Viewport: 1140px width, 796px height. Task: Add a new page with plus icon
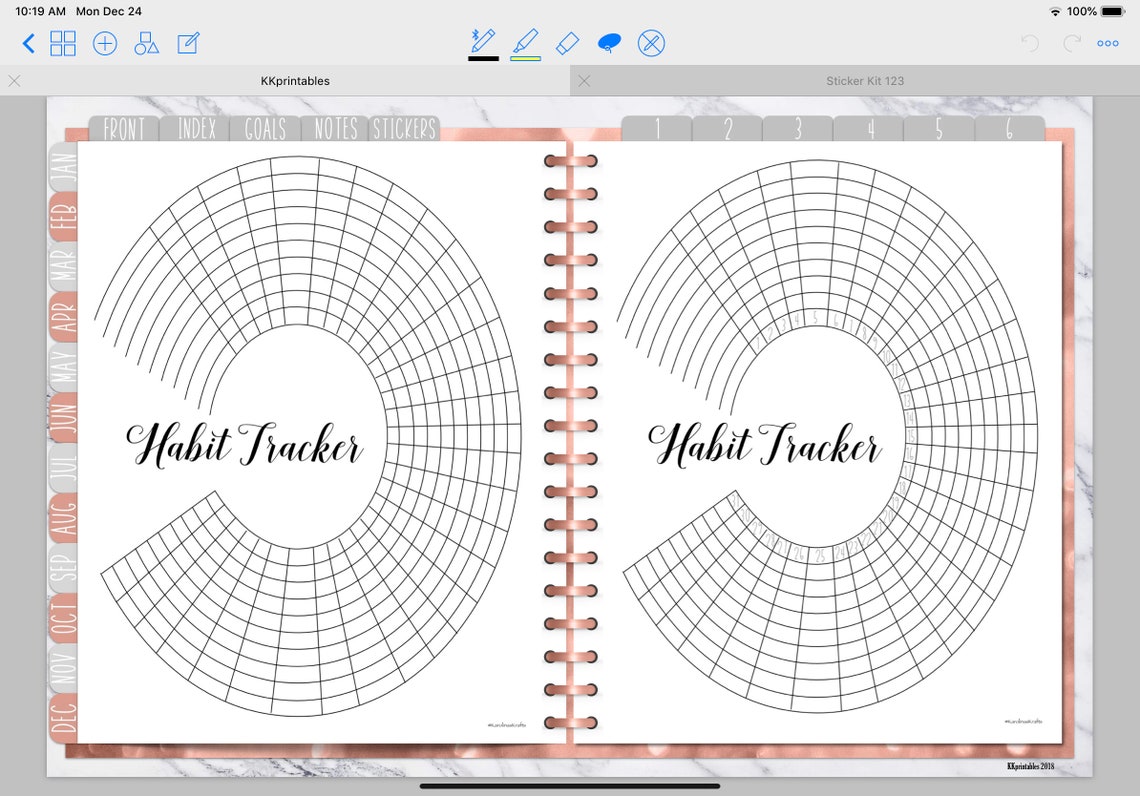coord(105,43)
